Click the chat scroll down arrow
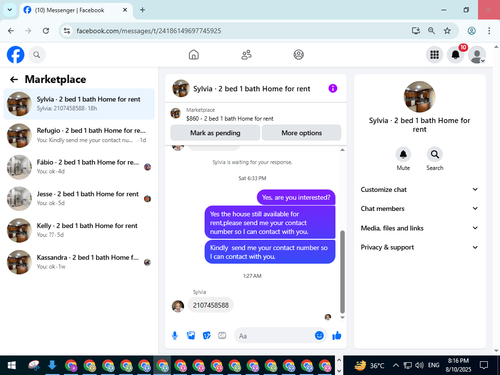 point(342,317)
